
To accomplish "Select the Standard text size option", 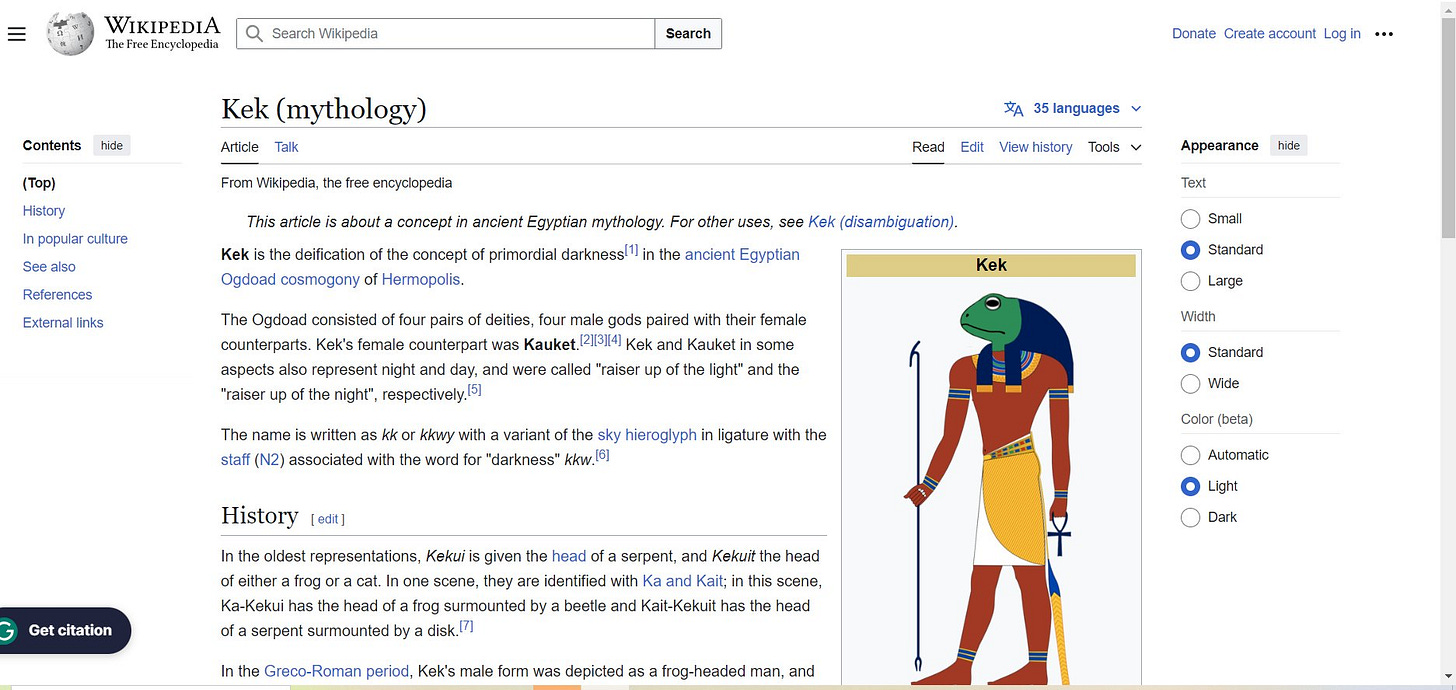I will tap(1190, 250).
